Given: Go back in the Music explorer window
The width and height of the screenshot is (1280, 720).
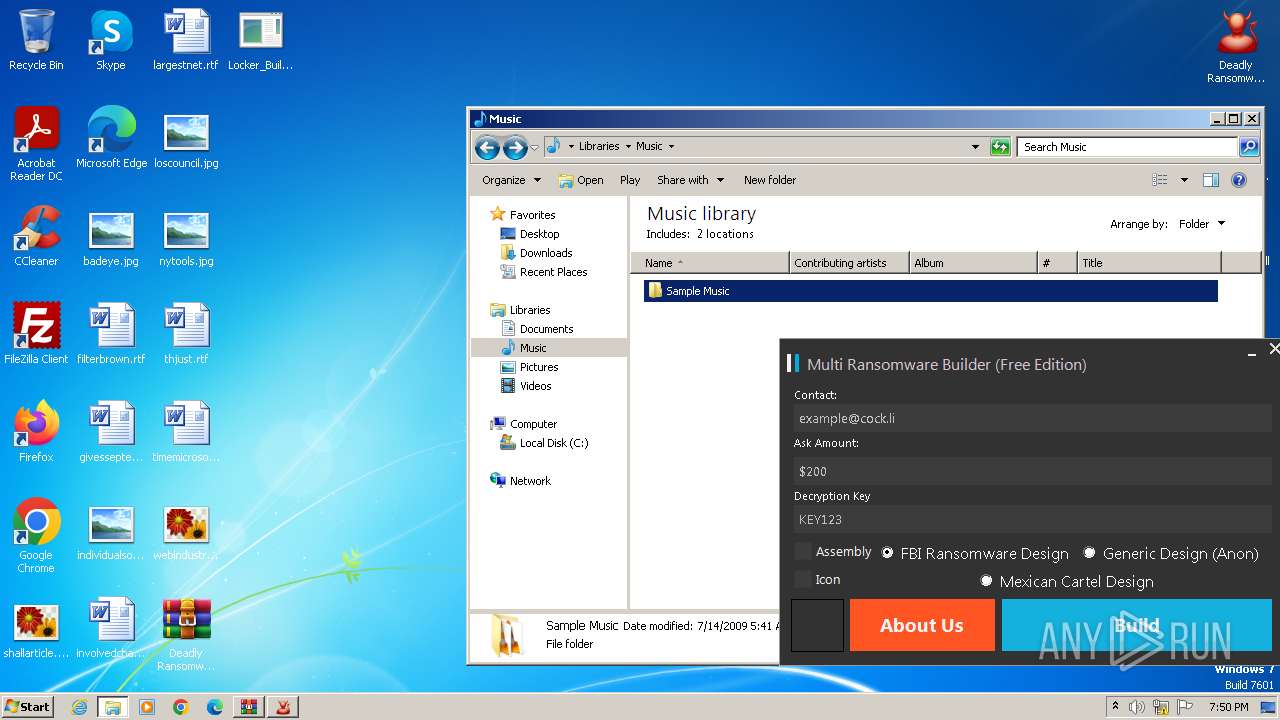Looking at the screenshot, I should click(x=487, y=148).
